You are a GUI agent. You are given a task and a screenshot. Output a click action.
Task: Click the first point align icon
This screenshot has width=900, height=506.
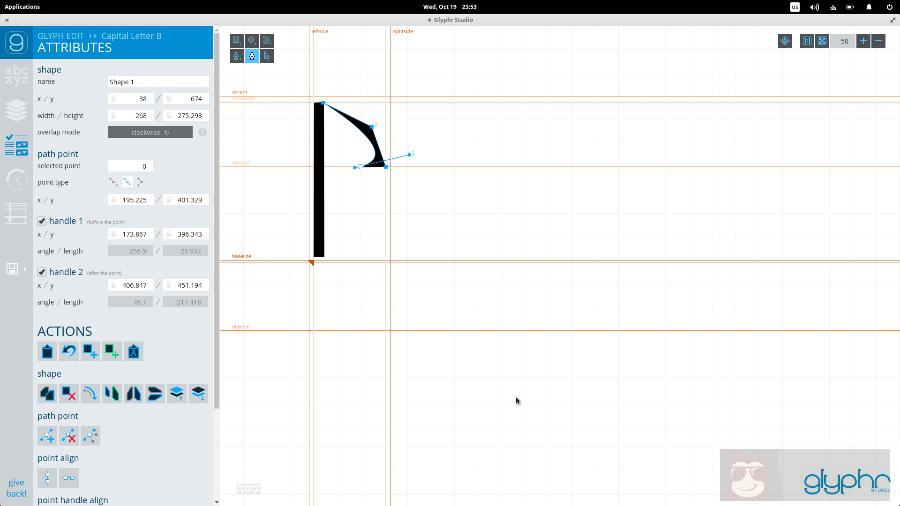point(47,478)
